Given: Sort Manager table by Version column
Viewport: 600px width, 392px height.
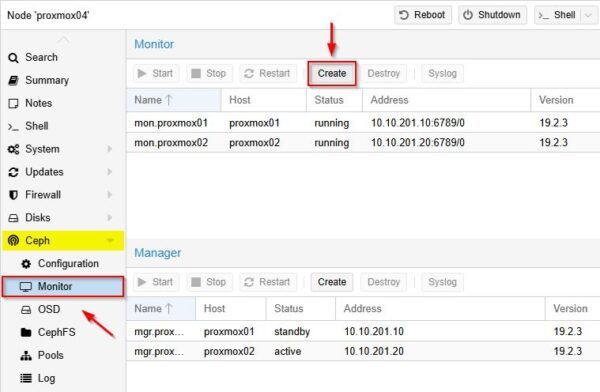Looking at the screenshot, I should [x=572, y=309].
